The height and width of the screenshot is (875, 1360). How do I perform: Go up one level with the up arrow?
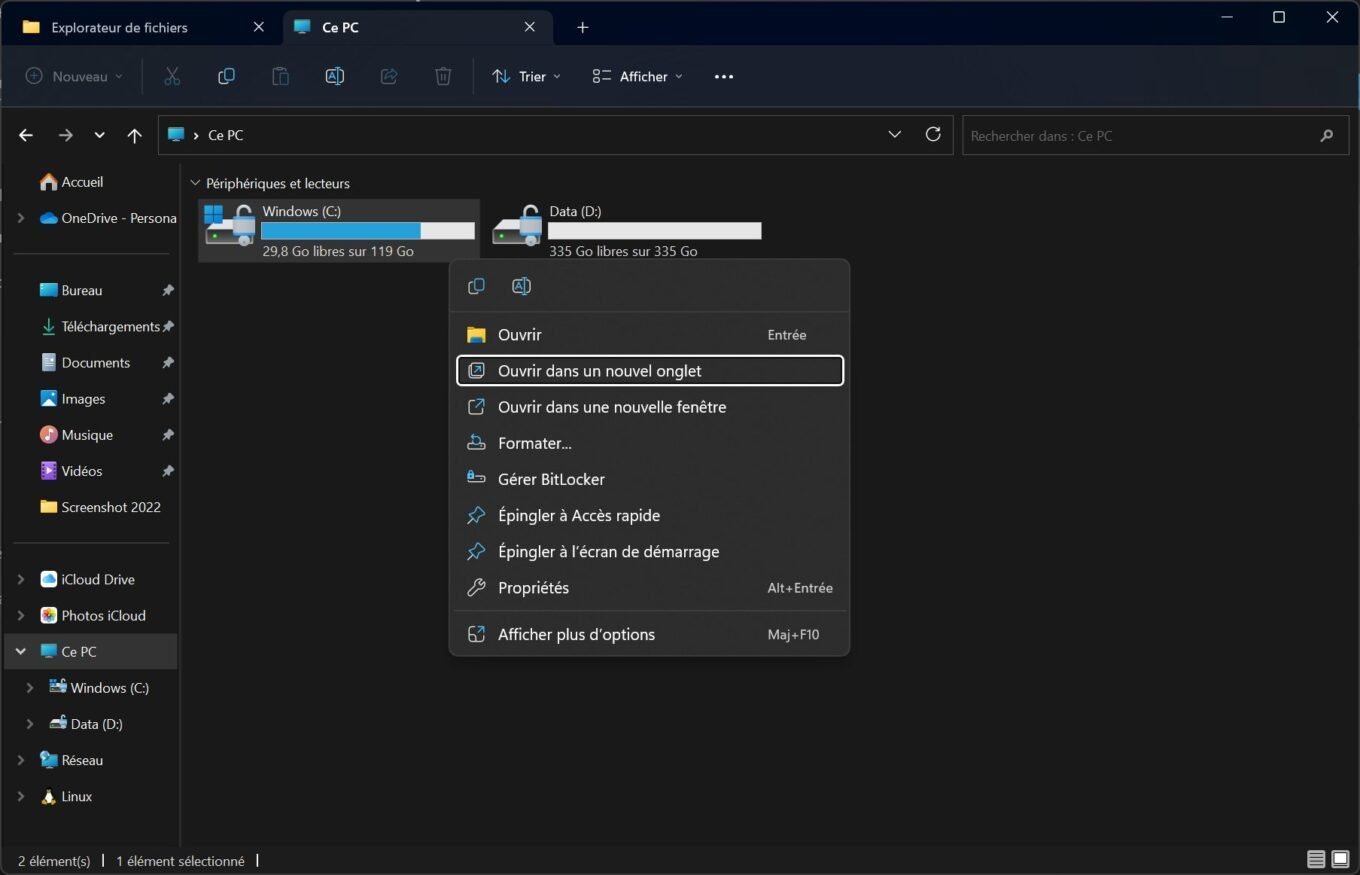pos(134,135)
